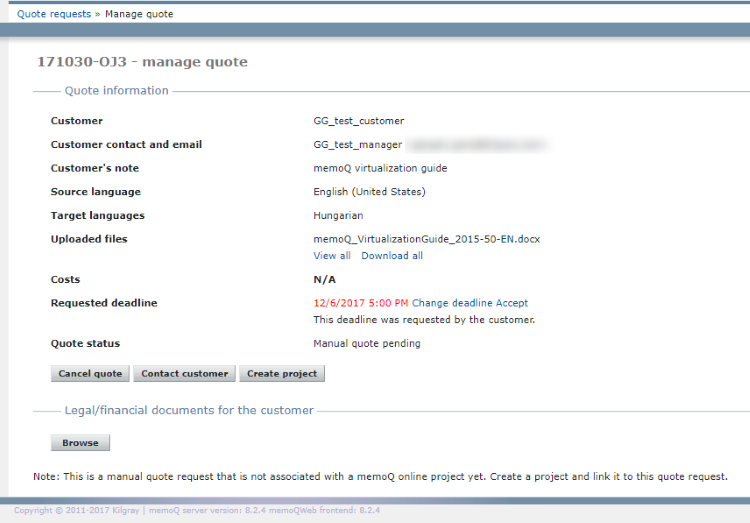Click the Quote information section header
Screen dimensions: 750x523
(116, 91)
